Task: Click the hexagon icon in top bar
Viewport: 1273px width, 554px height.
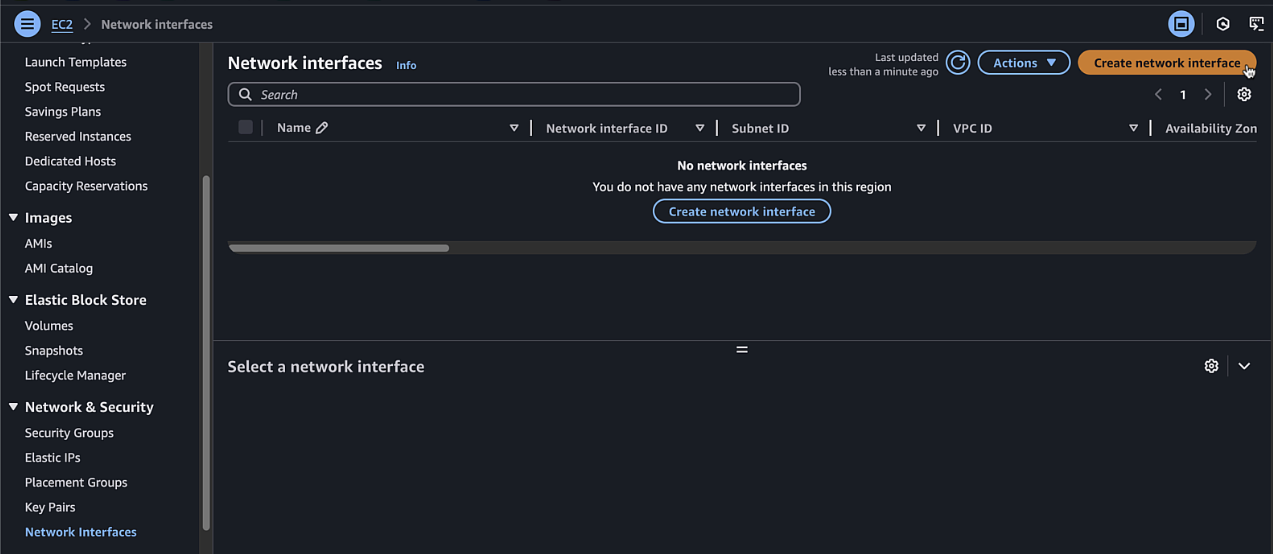Action: [x=1222, y=24]
